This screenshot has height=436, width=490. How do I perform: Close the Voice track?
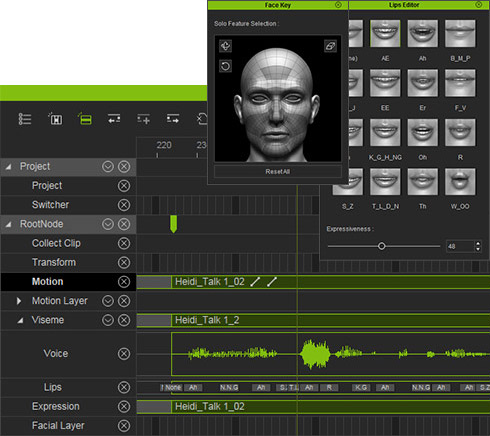[x=124, y=354]
